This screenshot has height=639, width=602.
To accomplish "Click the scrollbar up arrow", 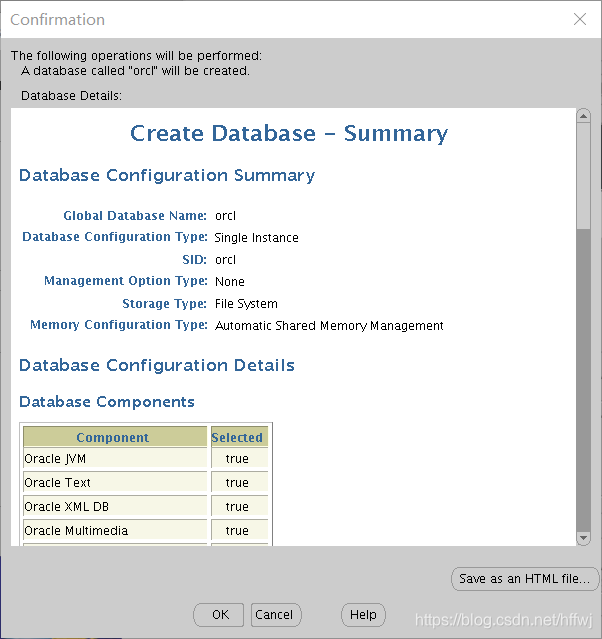I will [x=583, y=116].
